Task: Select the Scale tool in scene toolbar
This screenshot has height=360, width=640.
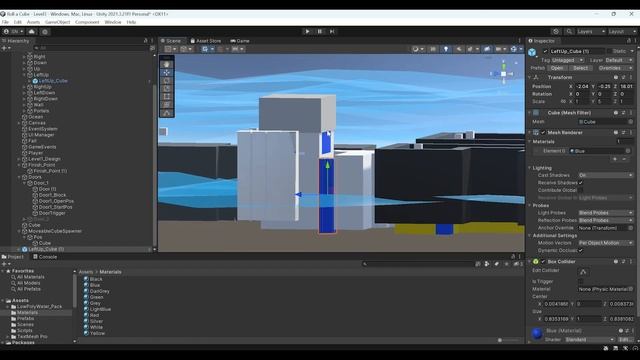Action: point(167,89)
